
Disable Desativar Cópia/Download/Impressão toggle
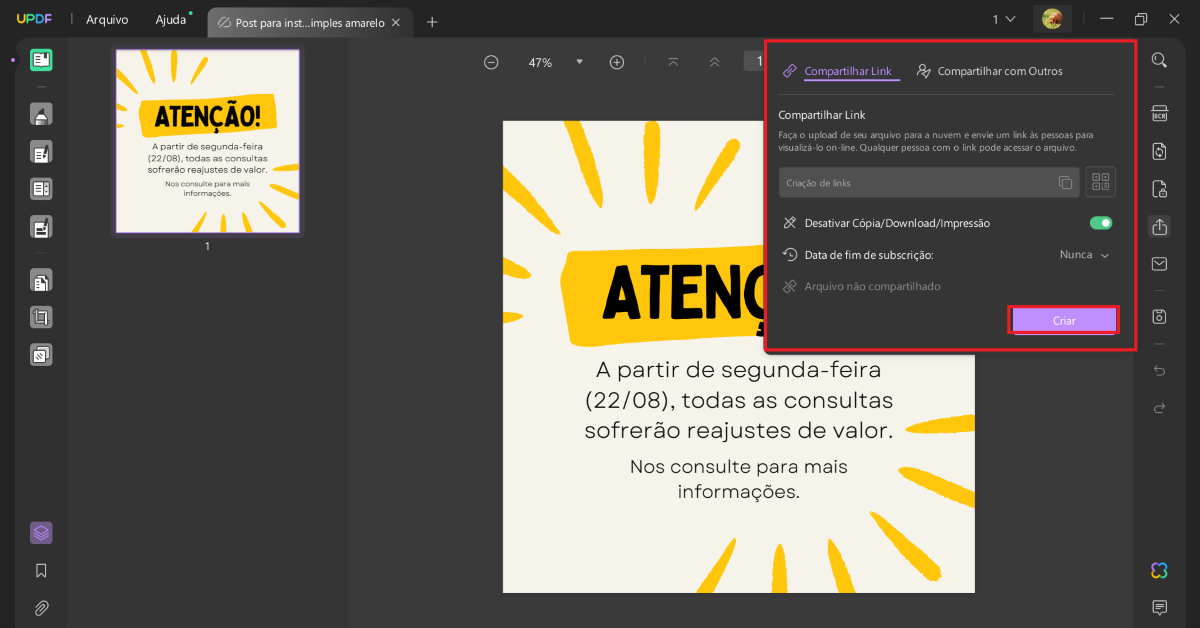pos(1100,222)
